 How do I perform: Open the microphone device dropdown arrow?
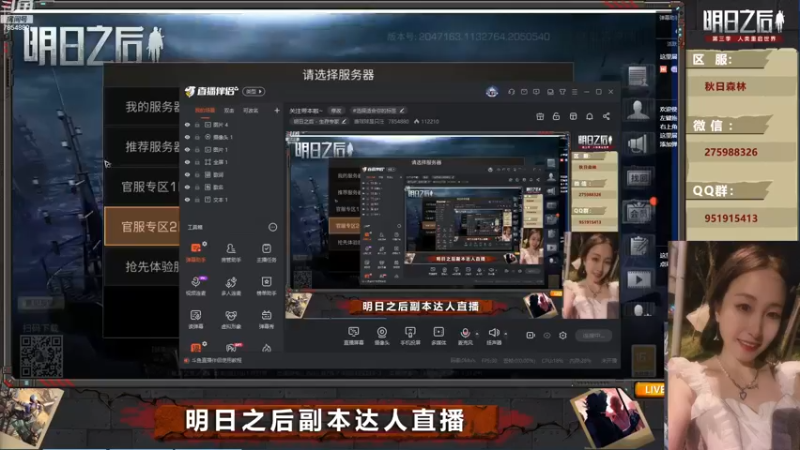[477, 334]
